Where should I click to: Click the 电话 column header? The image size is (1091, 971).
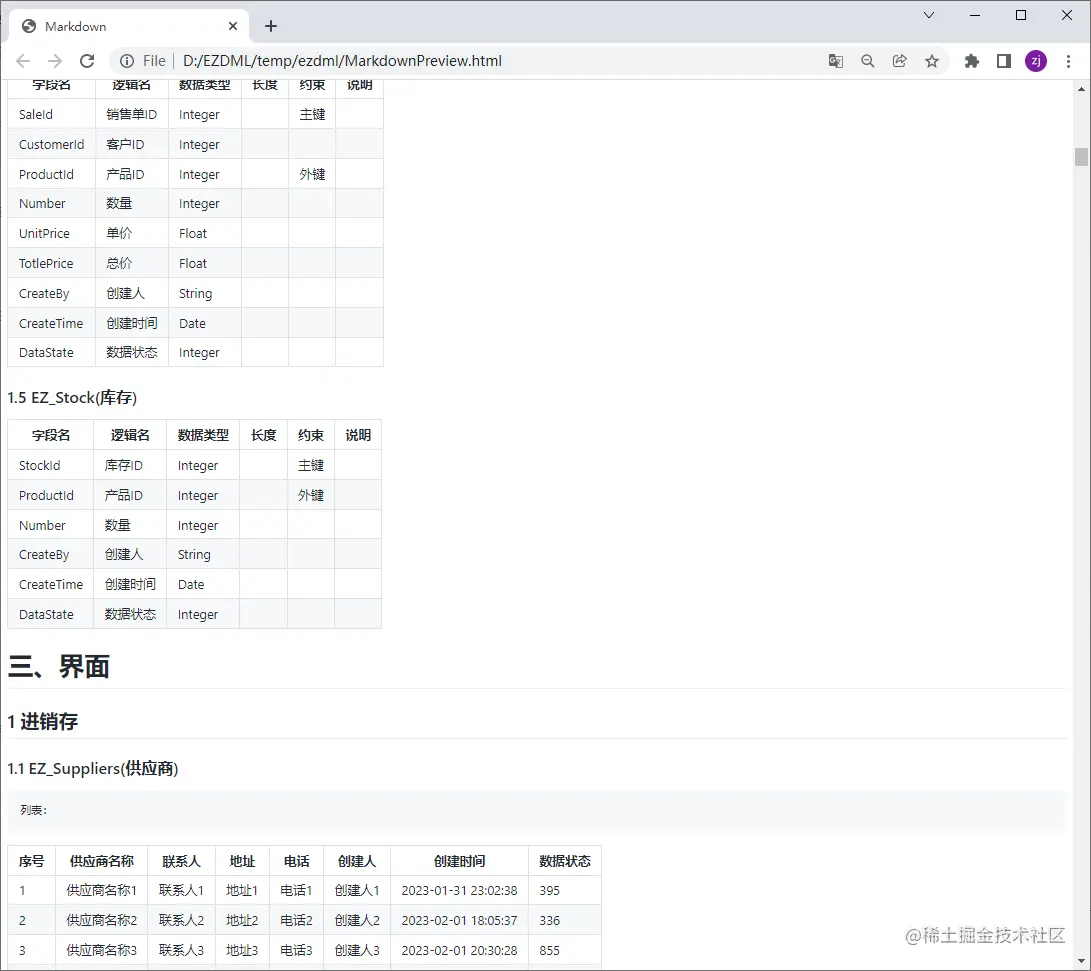tap(296, 861)
